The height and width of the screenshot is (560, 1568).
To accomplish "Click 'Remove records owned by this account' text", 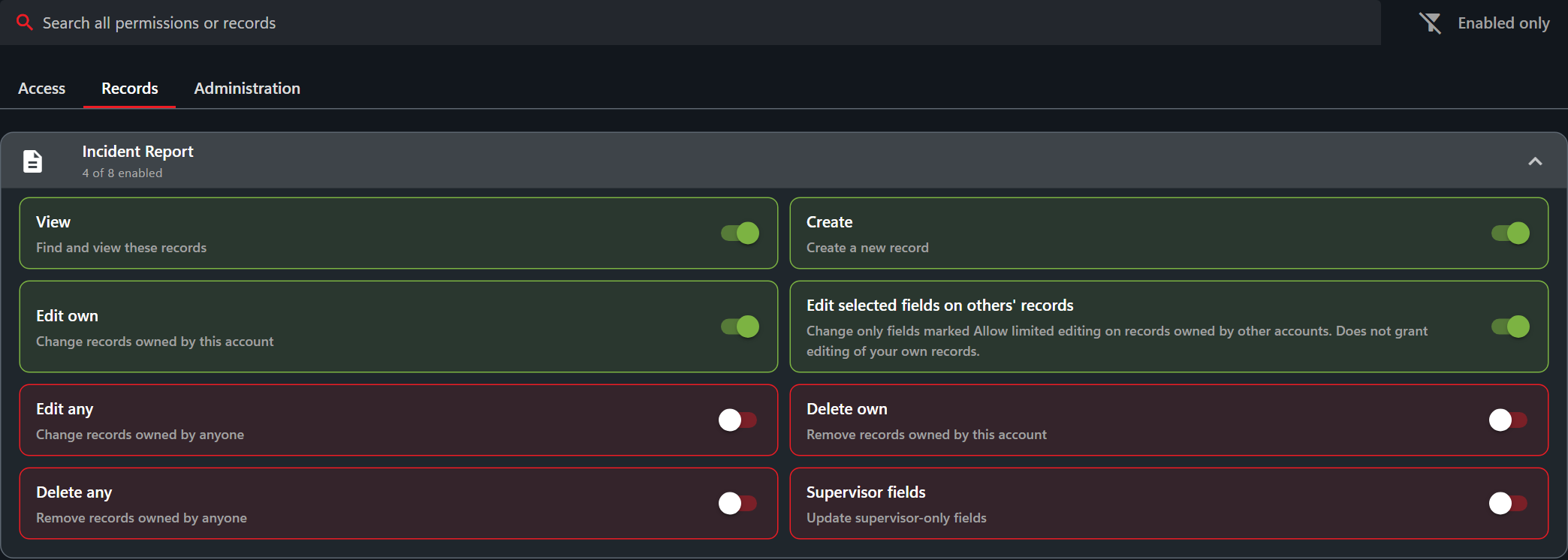I will tap(927, 435).
